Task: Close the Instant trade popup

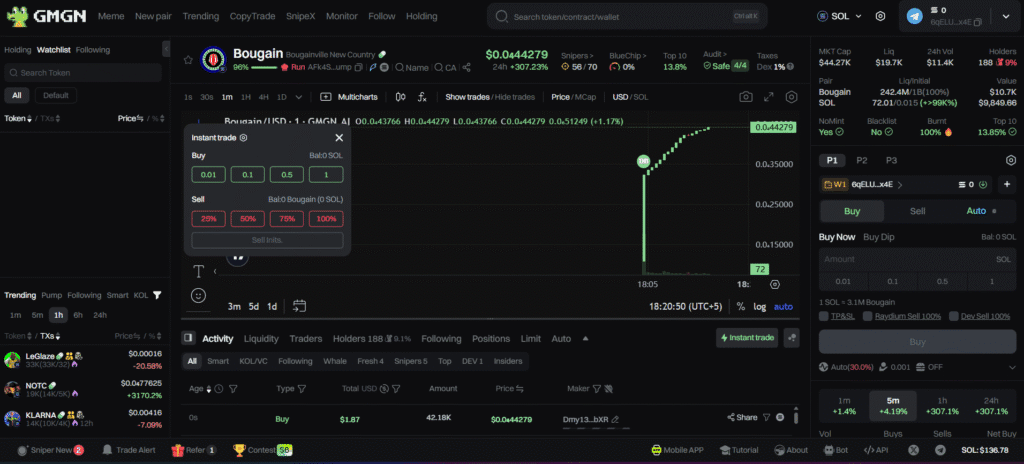Action: (x=339, y=138)
